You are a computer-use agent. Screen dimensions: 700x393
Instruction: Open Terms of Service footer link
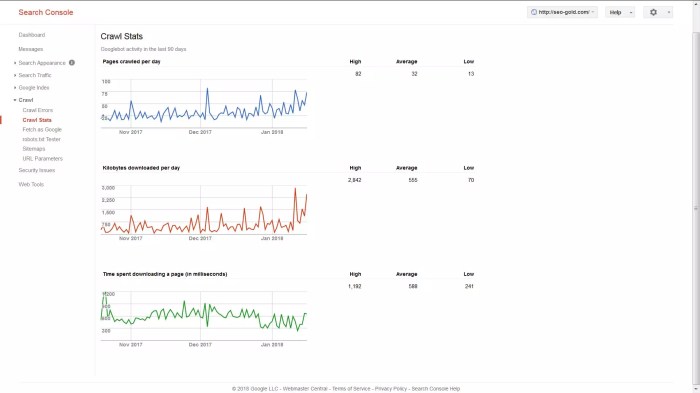point(351,389)
